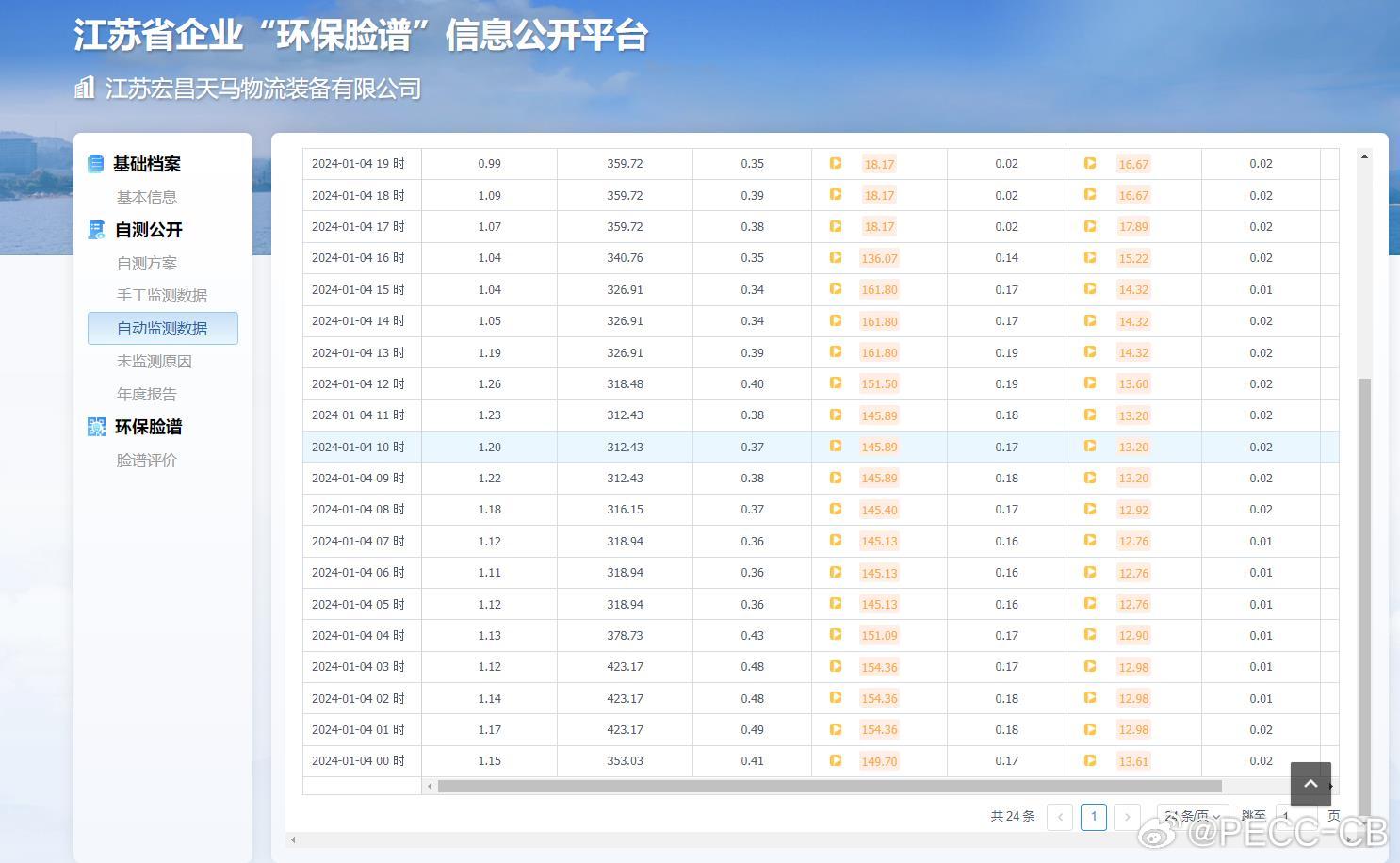The height and width of the screenshot is (863, 1400).
Task: Click the 自测公开 section heading
Action: coord(149,230)
